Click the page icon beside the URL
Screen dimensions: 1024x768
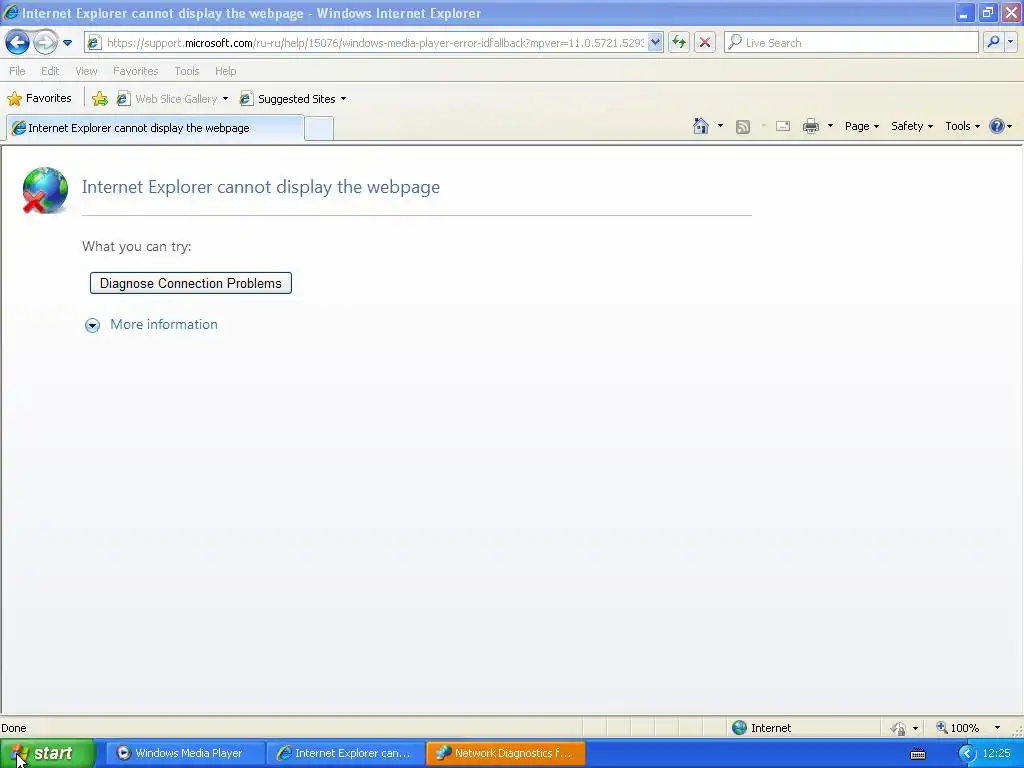pyautogui.click(x=95, y=43)
